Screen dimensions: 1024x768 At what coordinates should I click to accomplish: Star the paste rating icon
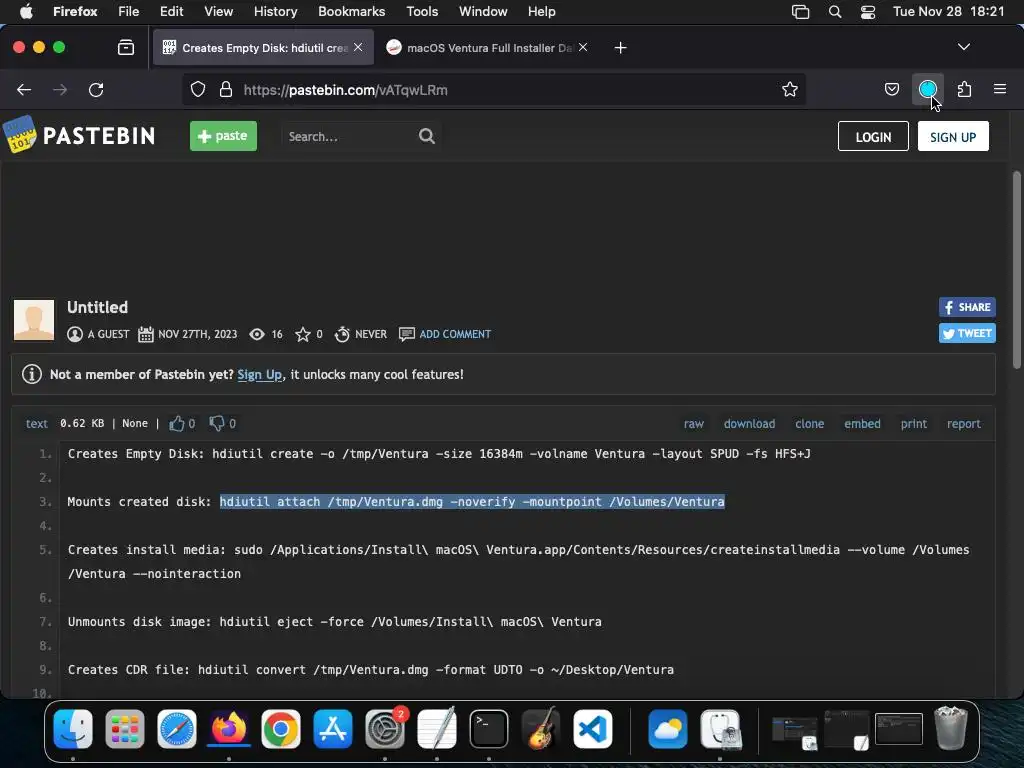tap(302, 334)
